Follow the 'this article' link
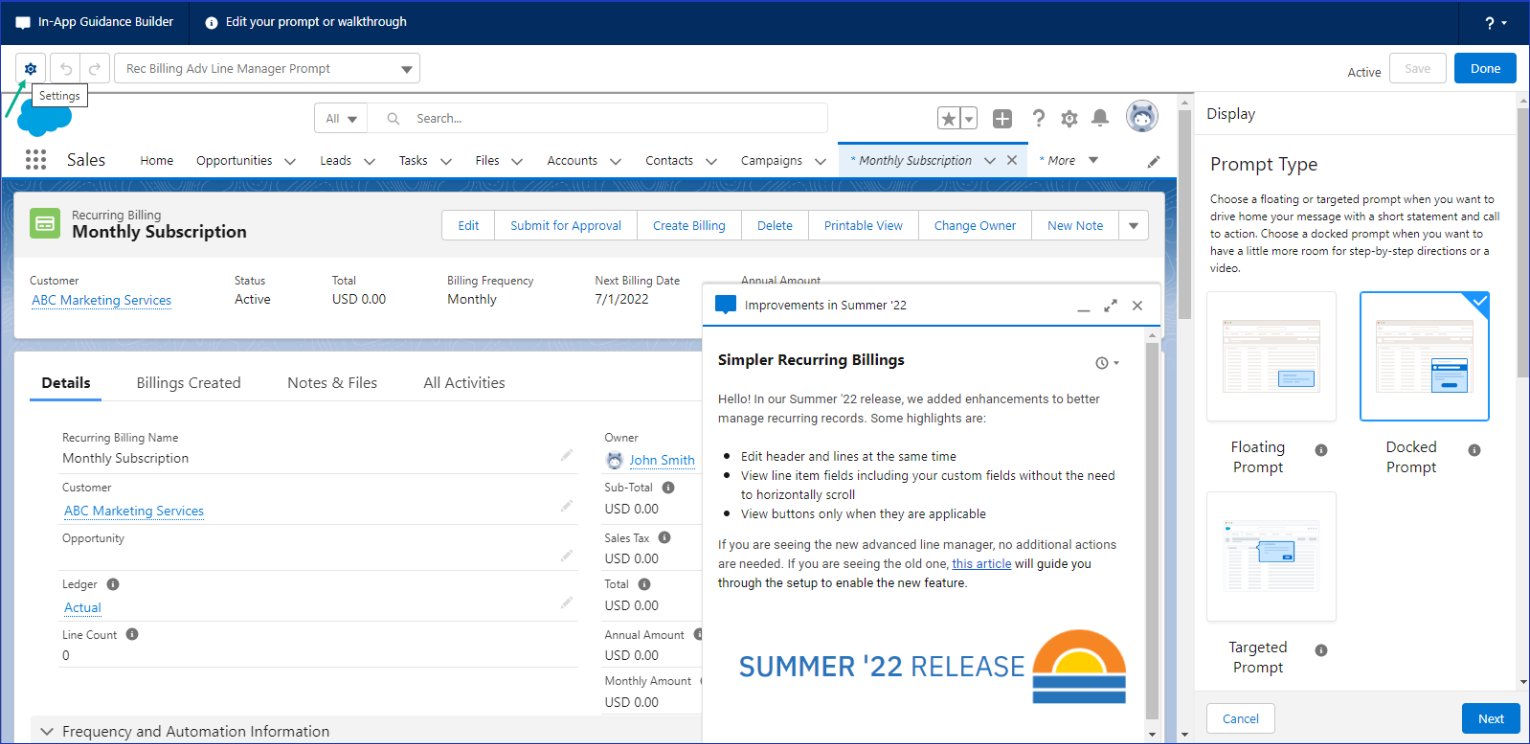Image resolution: width=1530 pixels, height=744 pixels. (981, 564)
